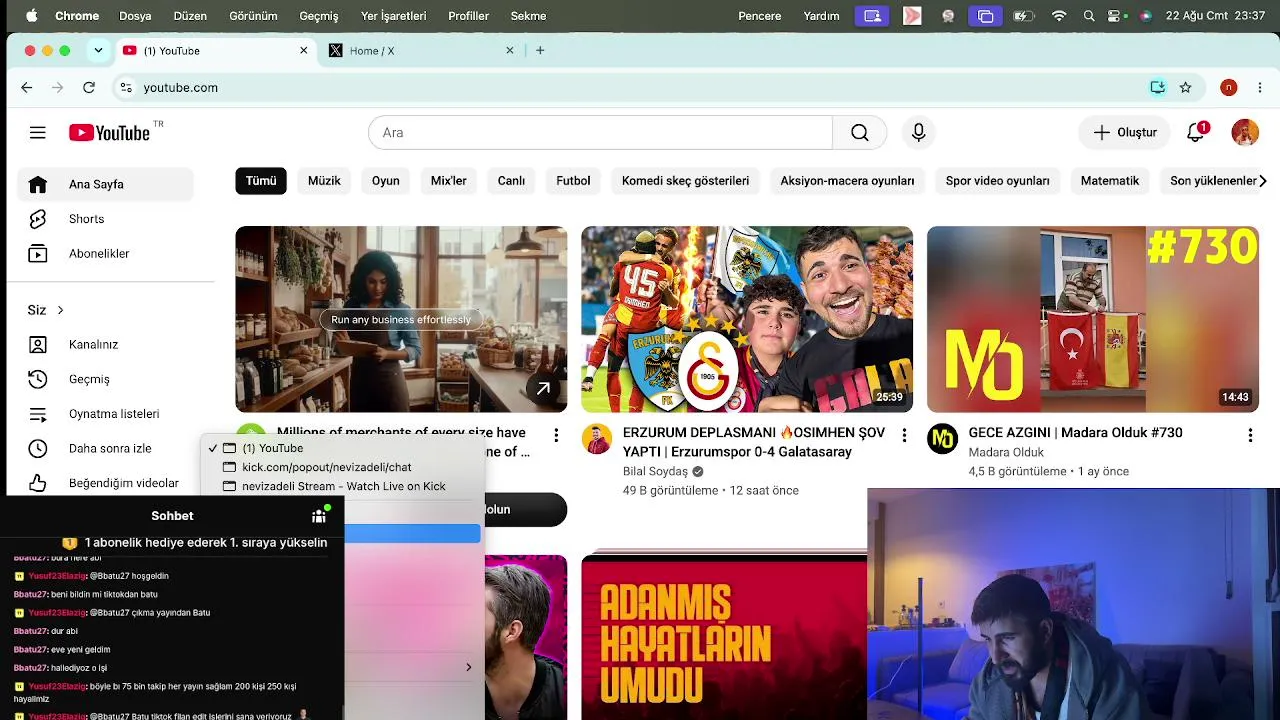Click the search magnifier button
Viewport: 1280px width, 720px height.
(x=860, y=133)
